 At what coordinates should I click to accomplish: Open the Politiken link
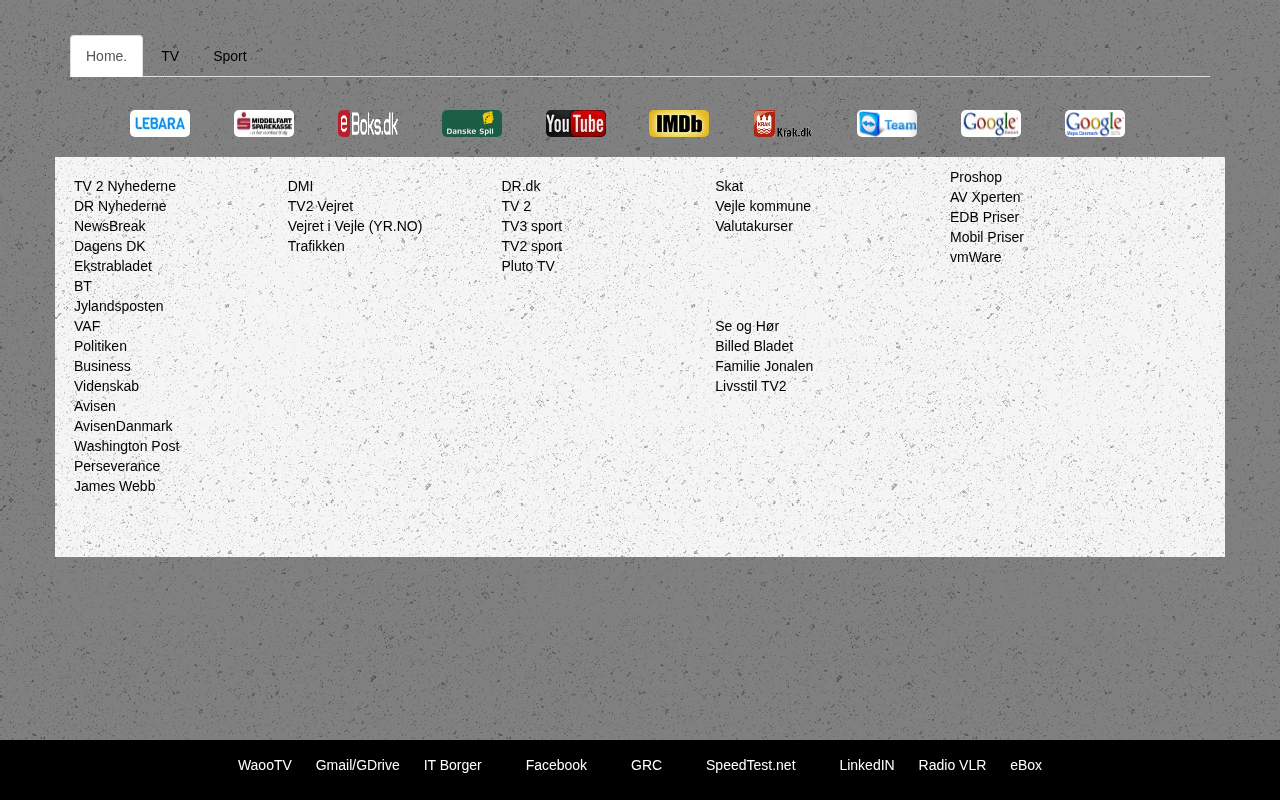(x=100, y=346)
